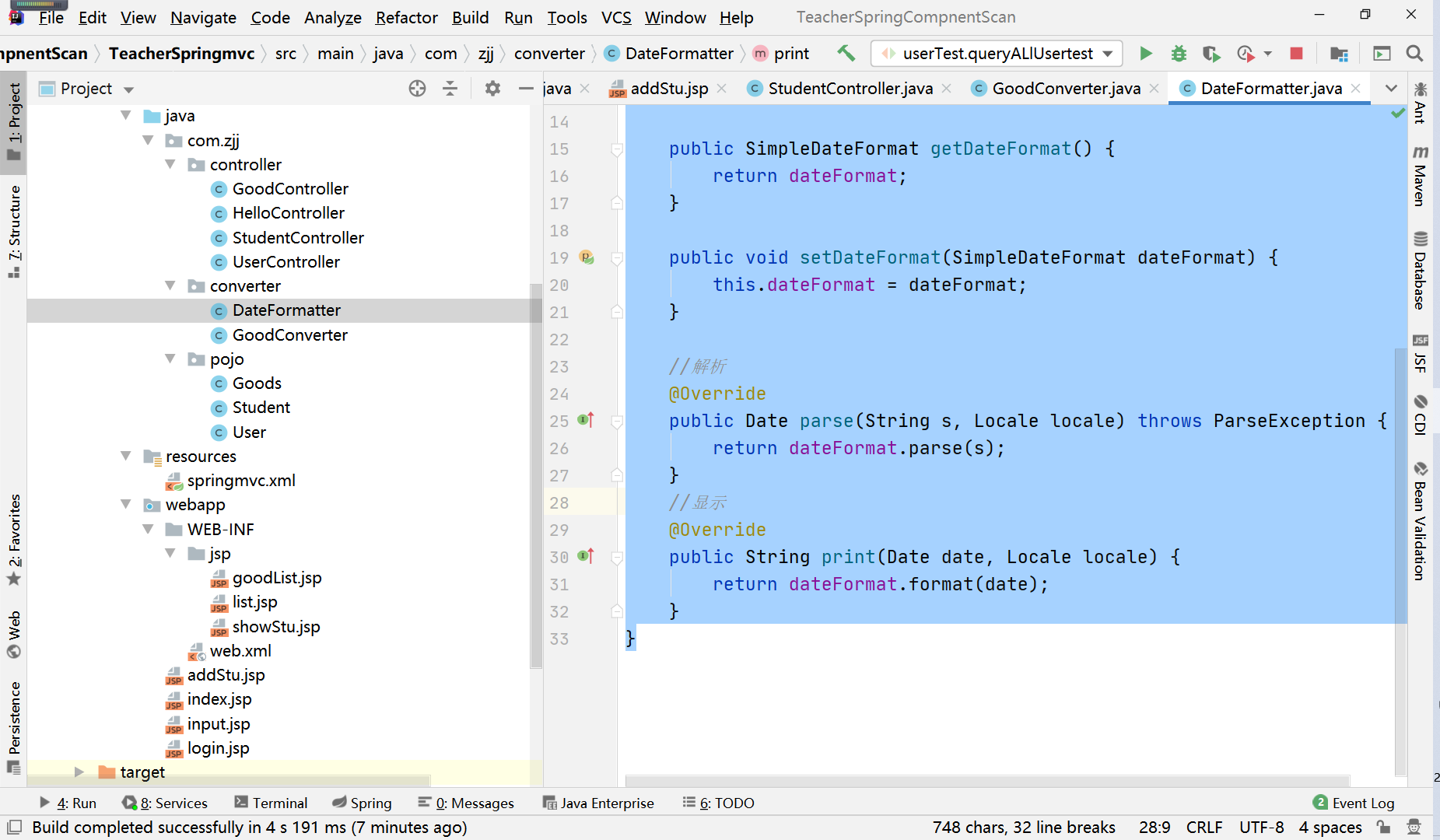This screenshot has height=840, width=1440.
Task: Click the inspection green checkmark indicator
Action: [x=1399, y=114]
